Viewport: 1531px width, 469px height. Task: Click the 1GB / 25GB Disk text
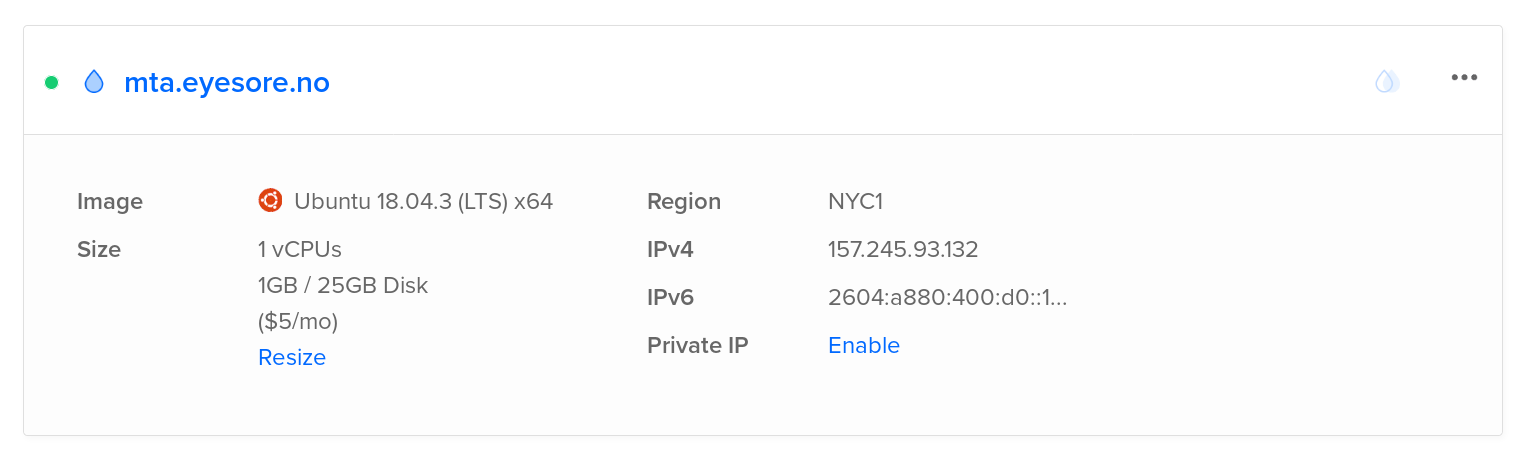click(343, 286)
